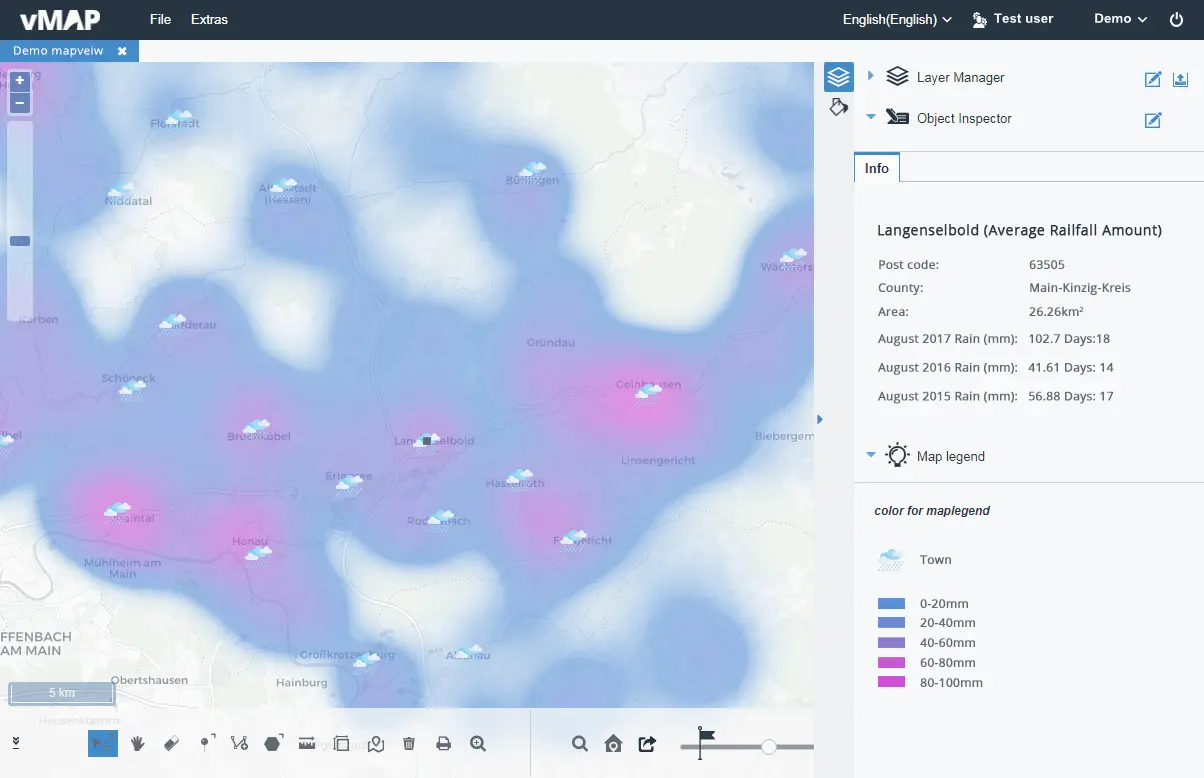Select the polygon drawing tool
The height and width of the screenshot is (778, 1204).
[273, 743]
